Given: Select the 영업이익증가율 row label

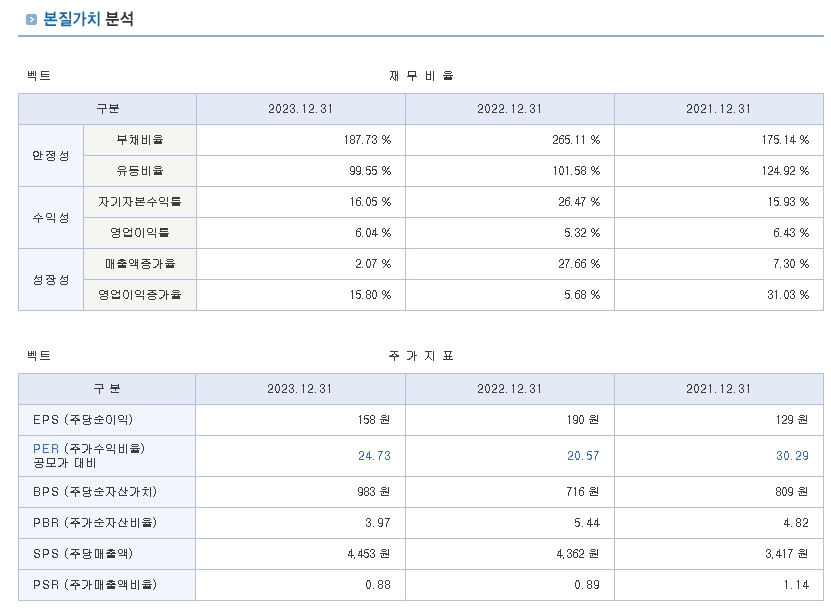Looking at the screenshot, I should pyautogui.click(x=140, y=295).
